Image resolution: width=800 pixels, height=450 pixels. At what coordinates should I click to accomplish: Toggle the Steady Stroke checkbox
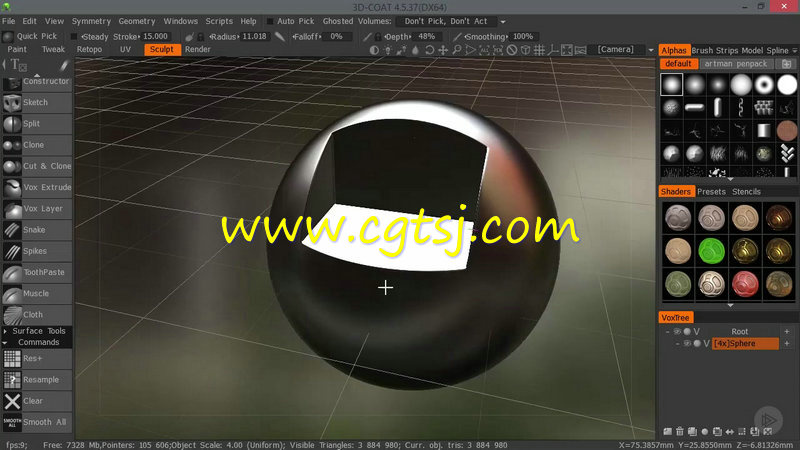tap(74, 37)
